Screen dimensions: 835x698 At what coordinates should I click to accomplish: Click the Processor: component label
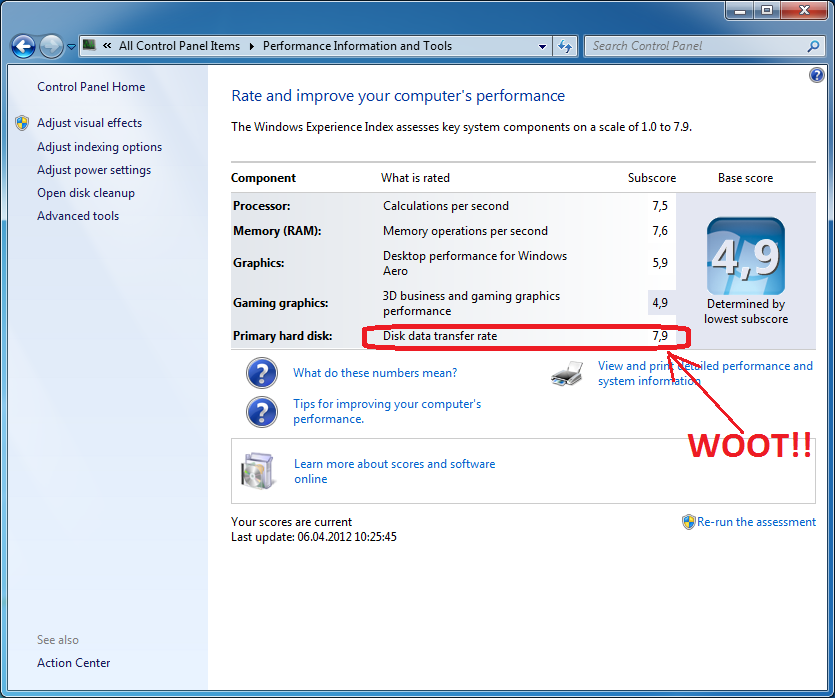pos(261,206)
